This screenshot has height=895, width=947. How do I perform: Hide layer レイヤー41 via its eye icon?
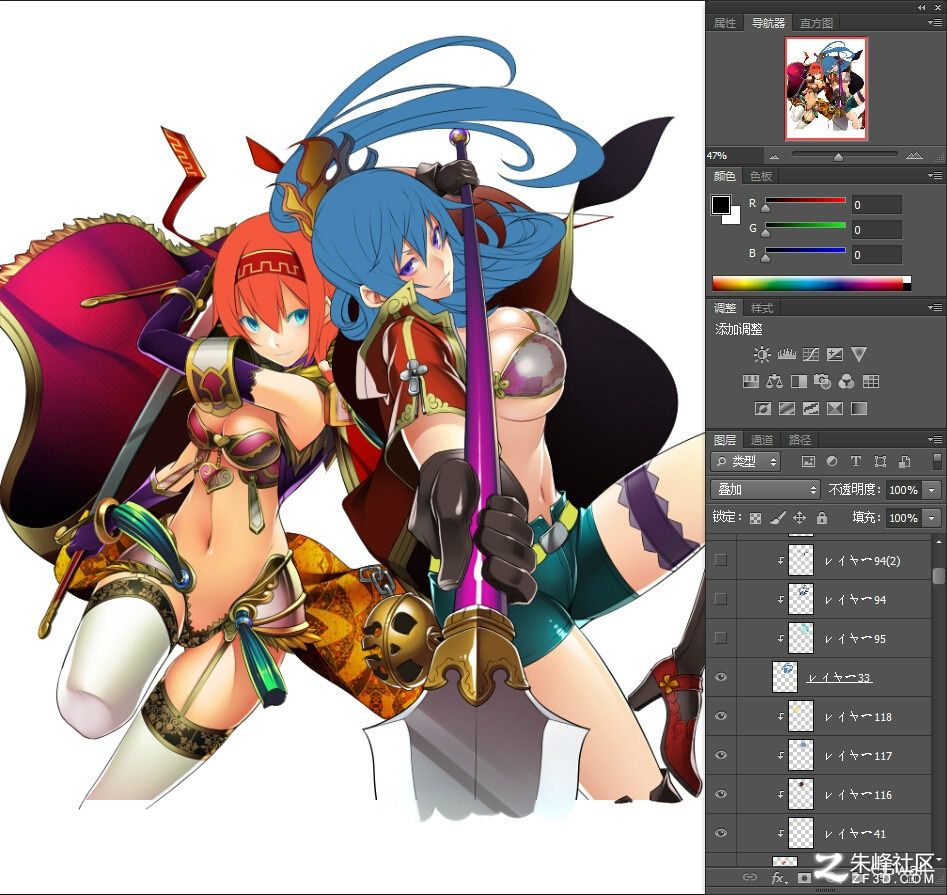coord(721,833)
